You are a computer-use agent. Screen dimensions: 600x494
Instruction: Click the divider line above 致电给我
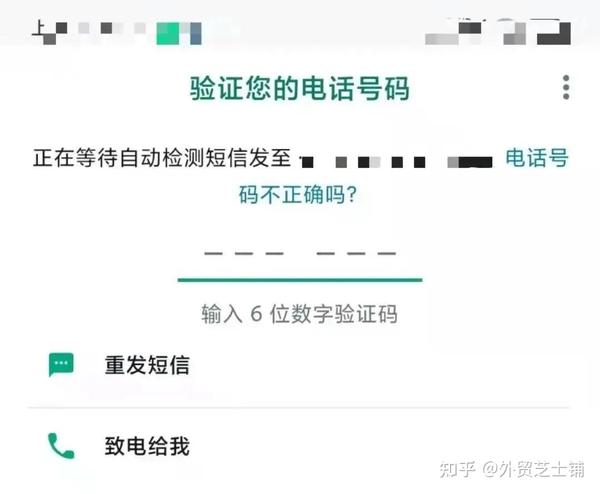click(x=299, y=408)
